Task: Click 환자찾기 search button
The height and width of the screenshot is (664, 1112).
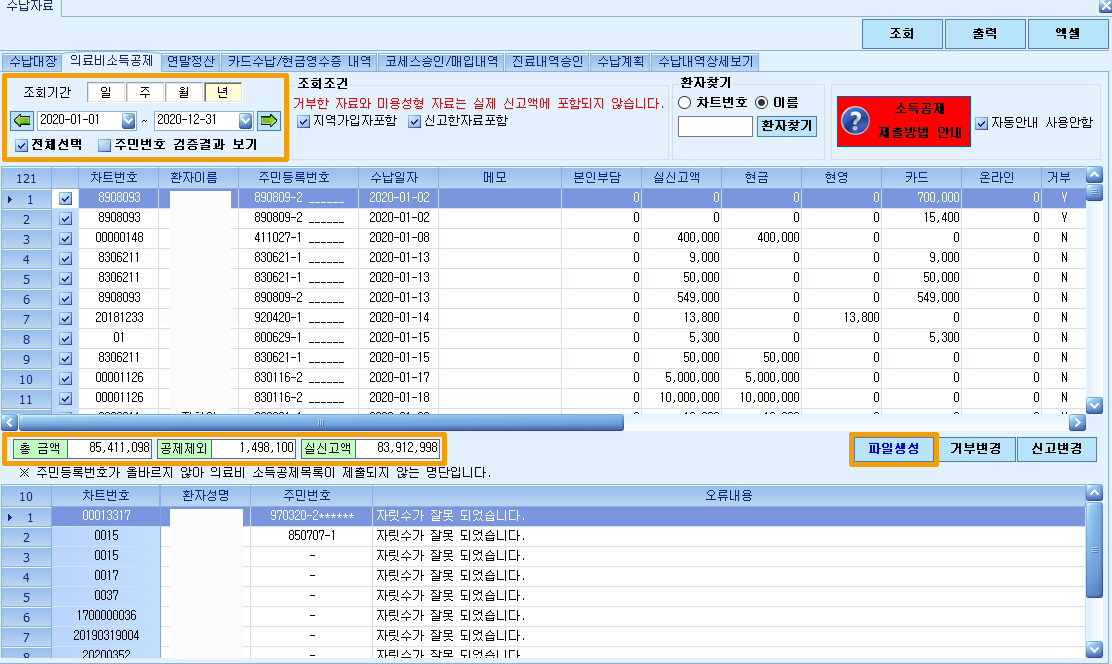Action: pyautogui.click(x=786, y=126)
